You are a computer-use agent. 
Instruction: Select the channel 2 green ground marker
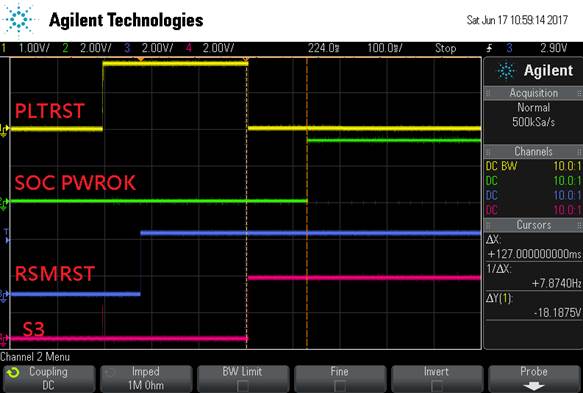[4, 203]
